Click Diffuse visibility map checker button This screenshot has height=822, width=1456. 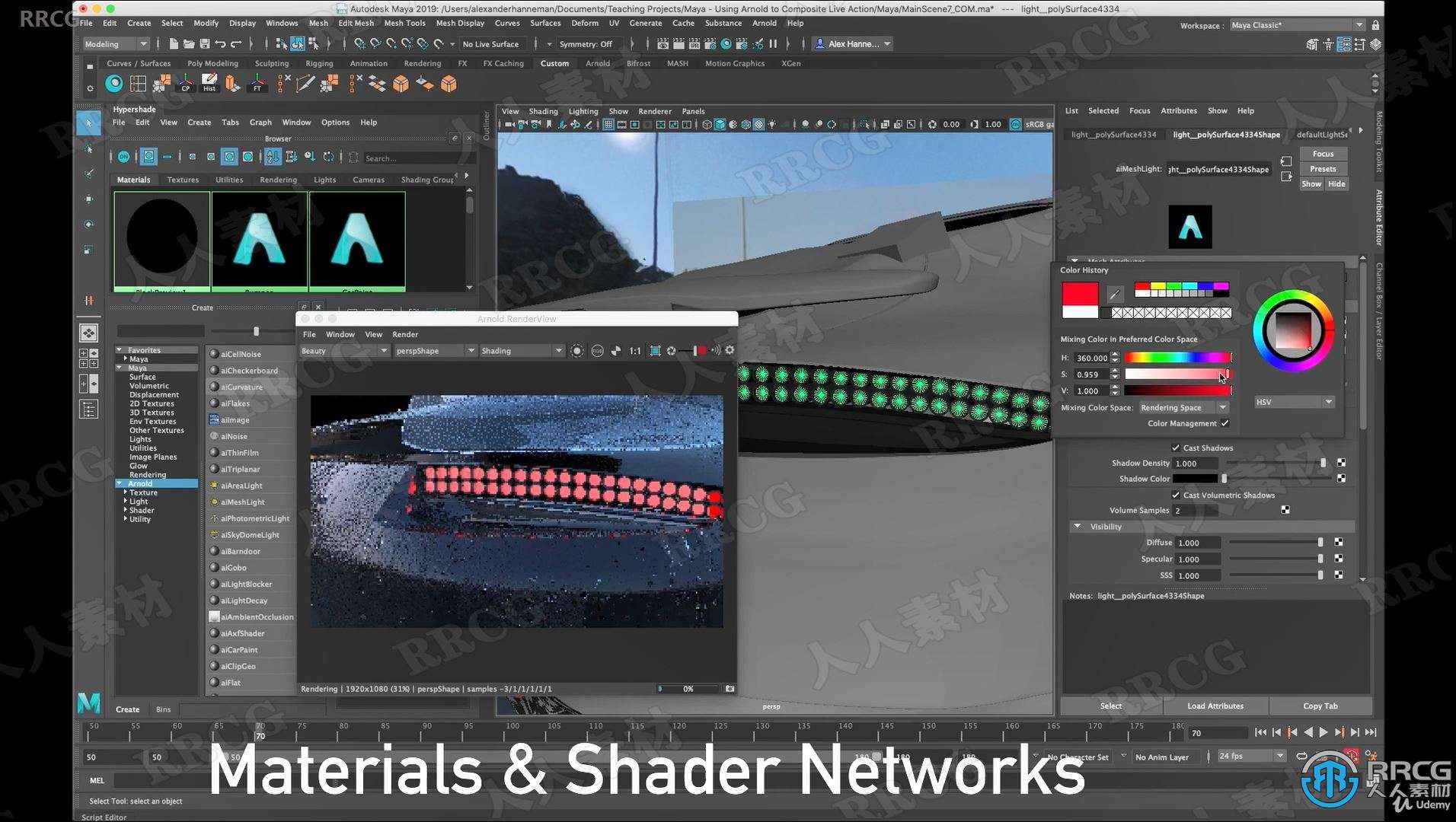click(1339, 543)
